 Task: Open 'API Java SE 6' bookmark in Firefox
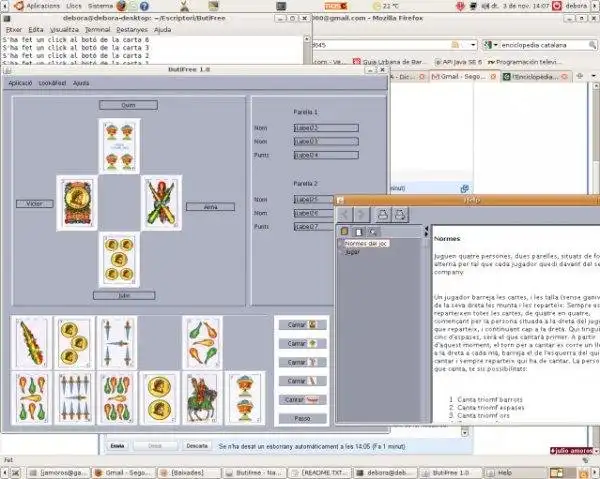[458, 62]
